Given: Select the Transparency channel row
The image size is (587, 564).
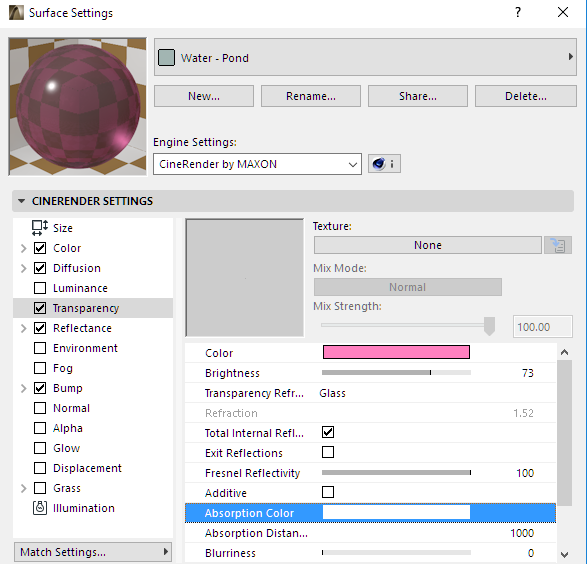Looking at the screenshot, I should (x=93, y=308).
